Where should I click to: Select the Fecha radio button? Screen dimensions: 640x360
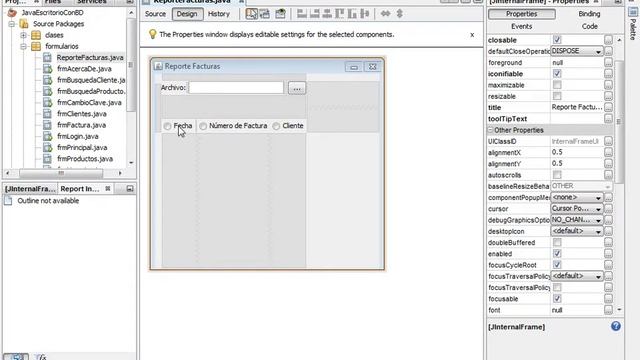point(167,127)
